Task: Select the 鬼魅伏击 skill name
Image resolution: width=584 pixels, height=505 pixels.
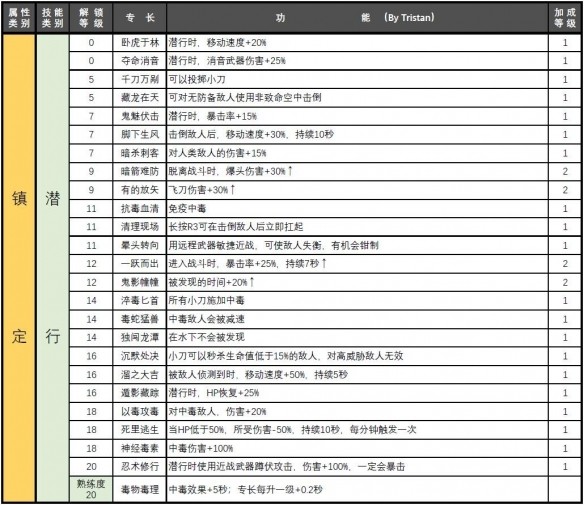Action: (x=140, y=116)
